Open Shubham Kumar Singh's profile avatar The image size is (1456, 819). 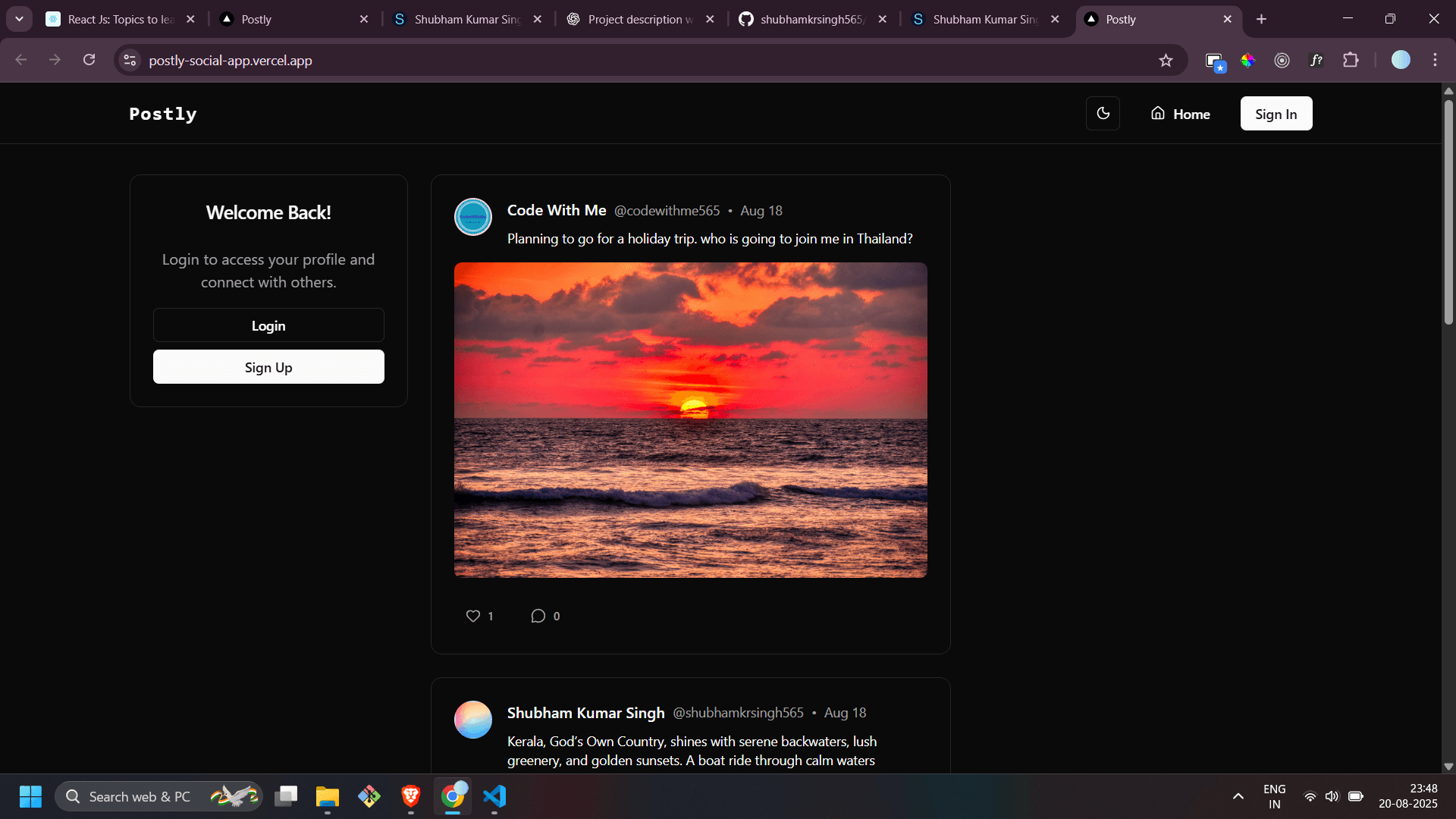coord(472,719)
